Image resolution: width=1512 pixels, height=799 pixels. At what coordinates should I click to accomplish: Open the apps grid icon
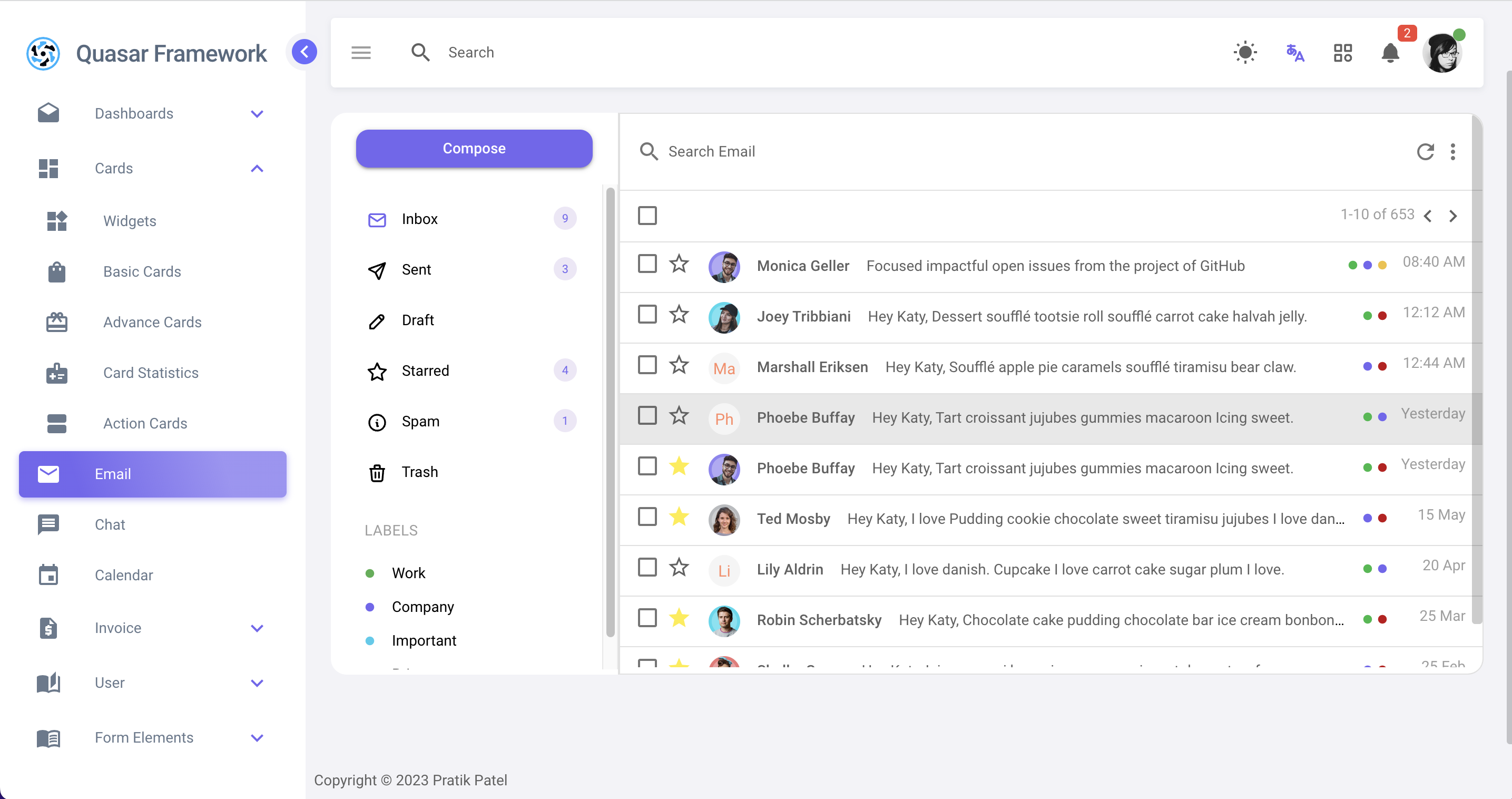coord(1342,53)
